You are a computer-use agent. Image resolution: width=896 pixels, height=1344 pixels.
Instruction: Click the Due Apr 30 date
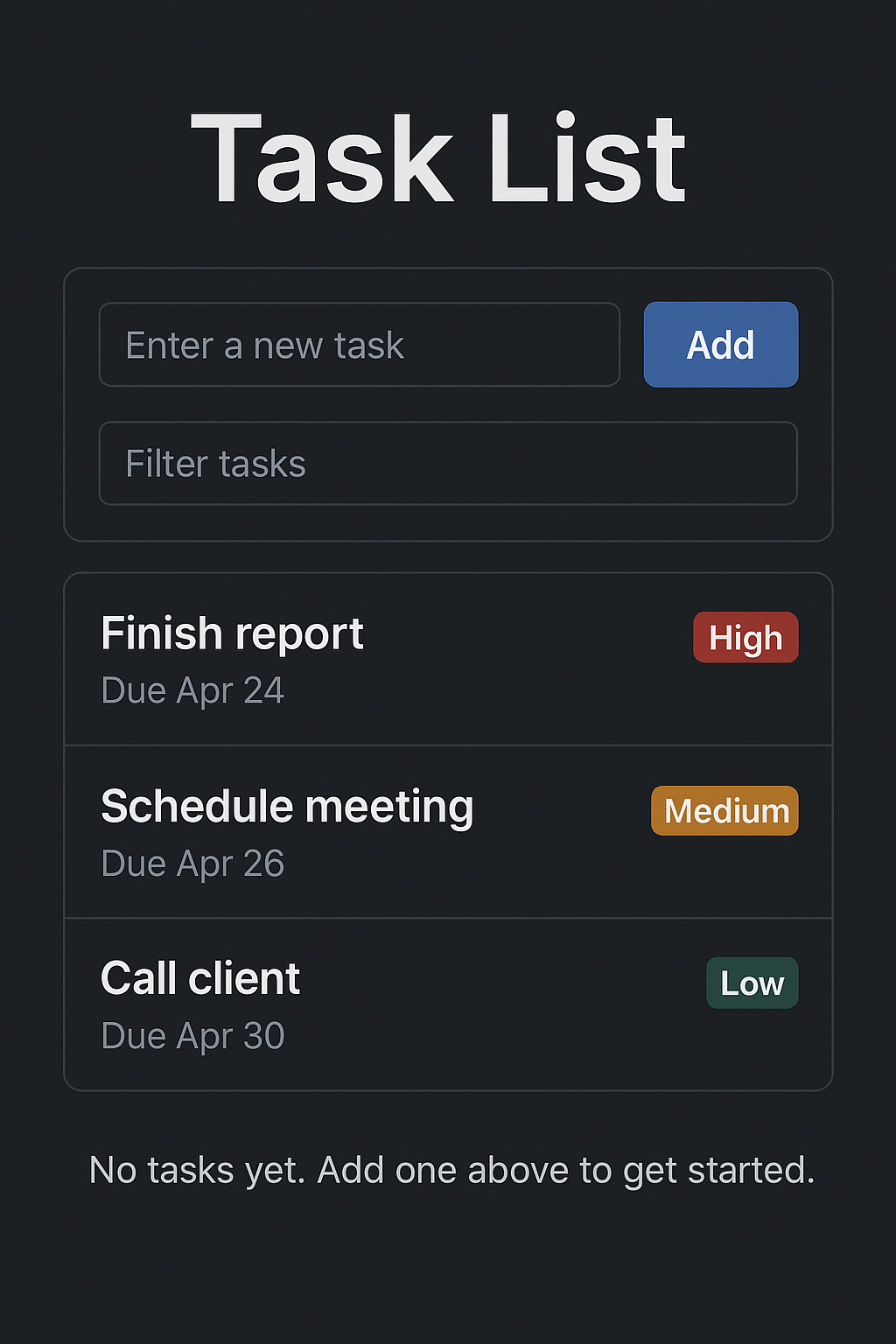[x=192, y=1036]
